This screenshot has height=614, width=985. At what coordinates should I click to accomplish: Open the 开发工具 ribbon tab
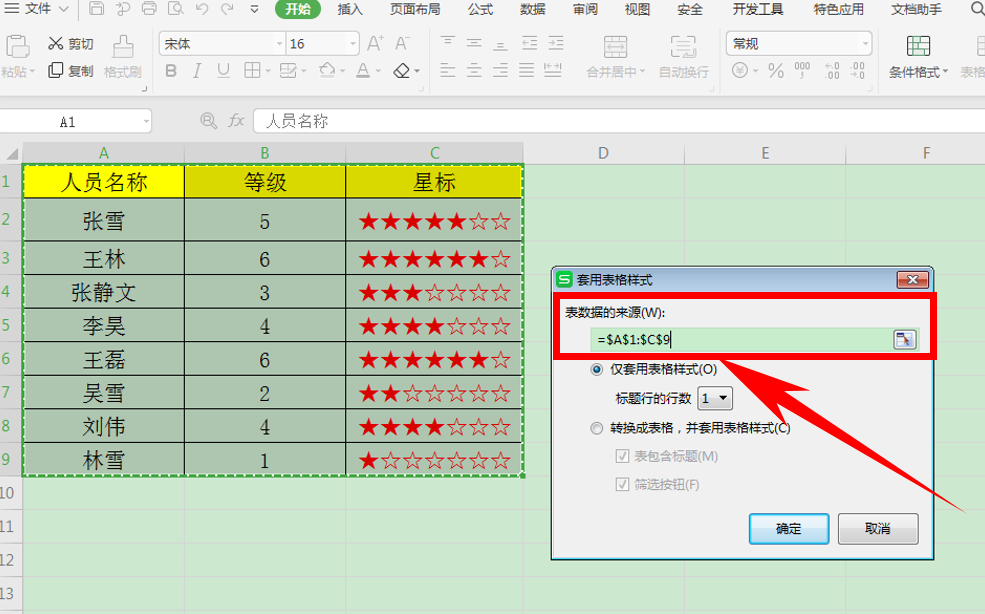(758, 9)
